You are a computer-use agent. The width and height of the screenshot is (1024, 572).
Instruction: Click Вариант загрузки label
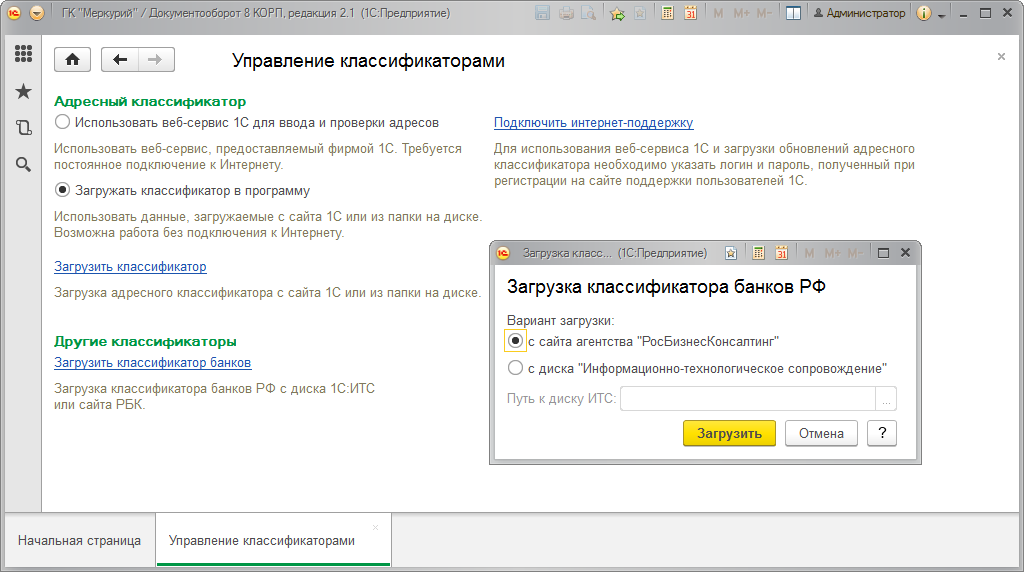pyautogui.click(x=560, y=321)
